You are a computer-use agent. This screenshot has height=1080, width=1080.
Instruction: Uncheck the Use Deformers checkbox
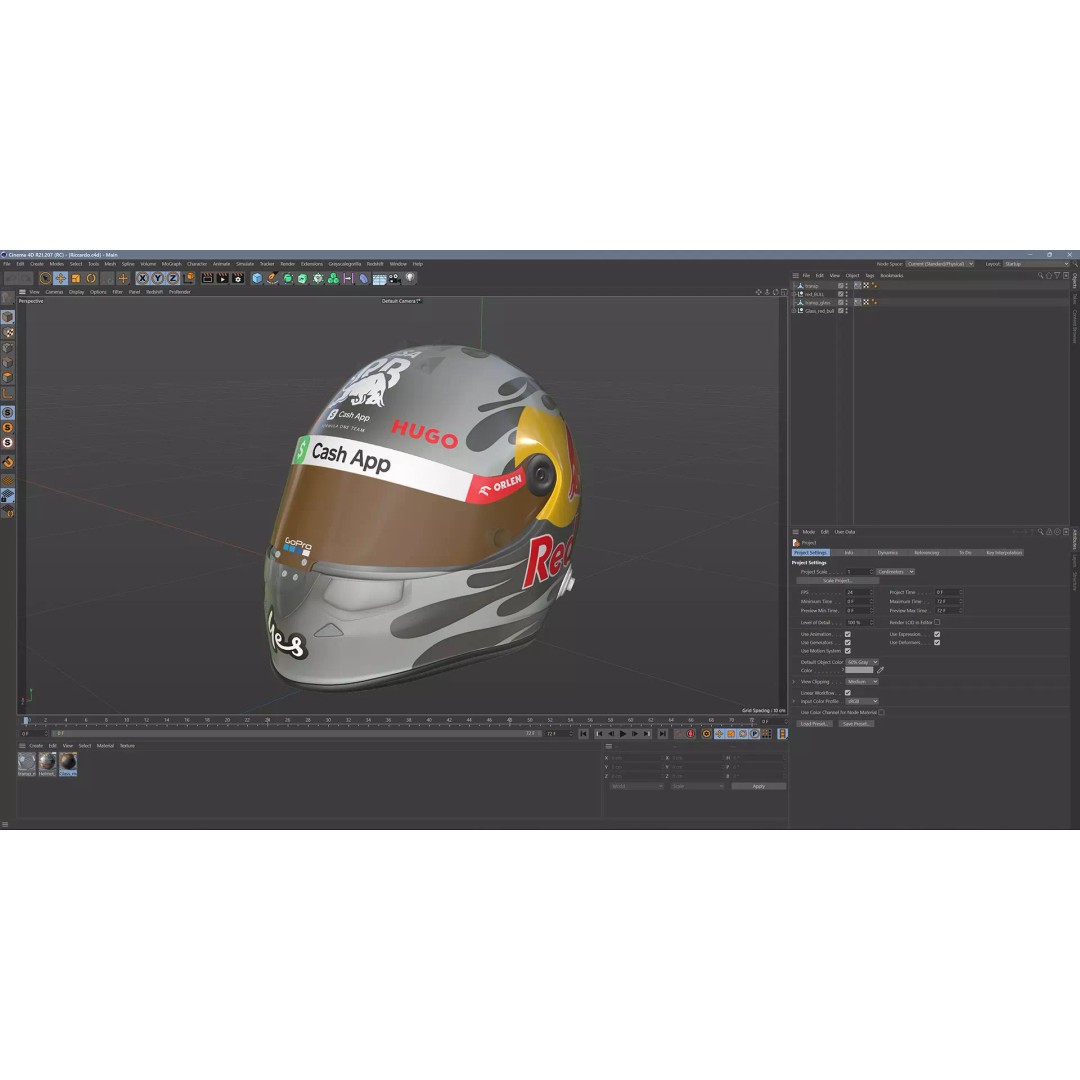(937, 643)
